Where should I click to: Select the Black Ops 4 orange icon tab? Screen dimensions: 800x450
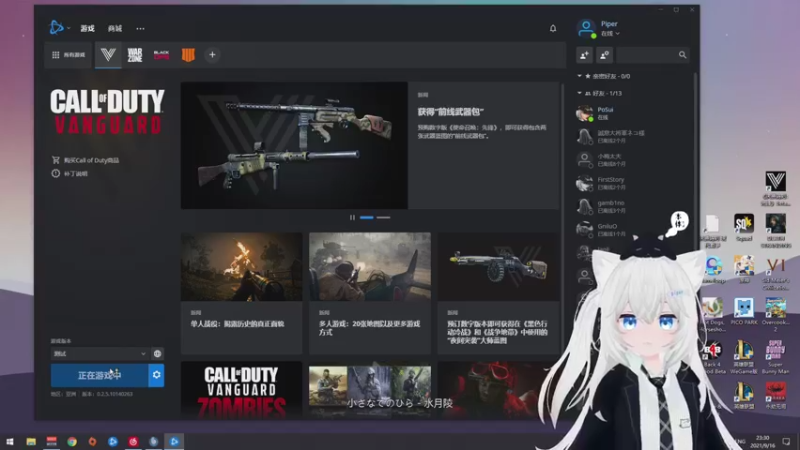(188, 55)
